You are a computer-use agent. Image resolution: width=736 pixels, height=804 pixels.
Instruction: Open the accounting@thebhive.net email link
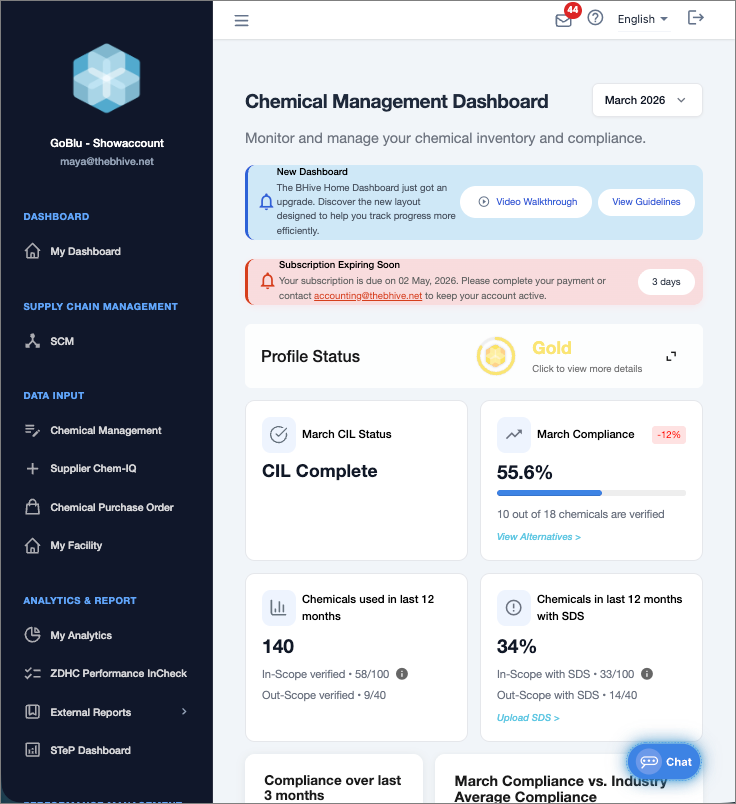tap(368, 296)
